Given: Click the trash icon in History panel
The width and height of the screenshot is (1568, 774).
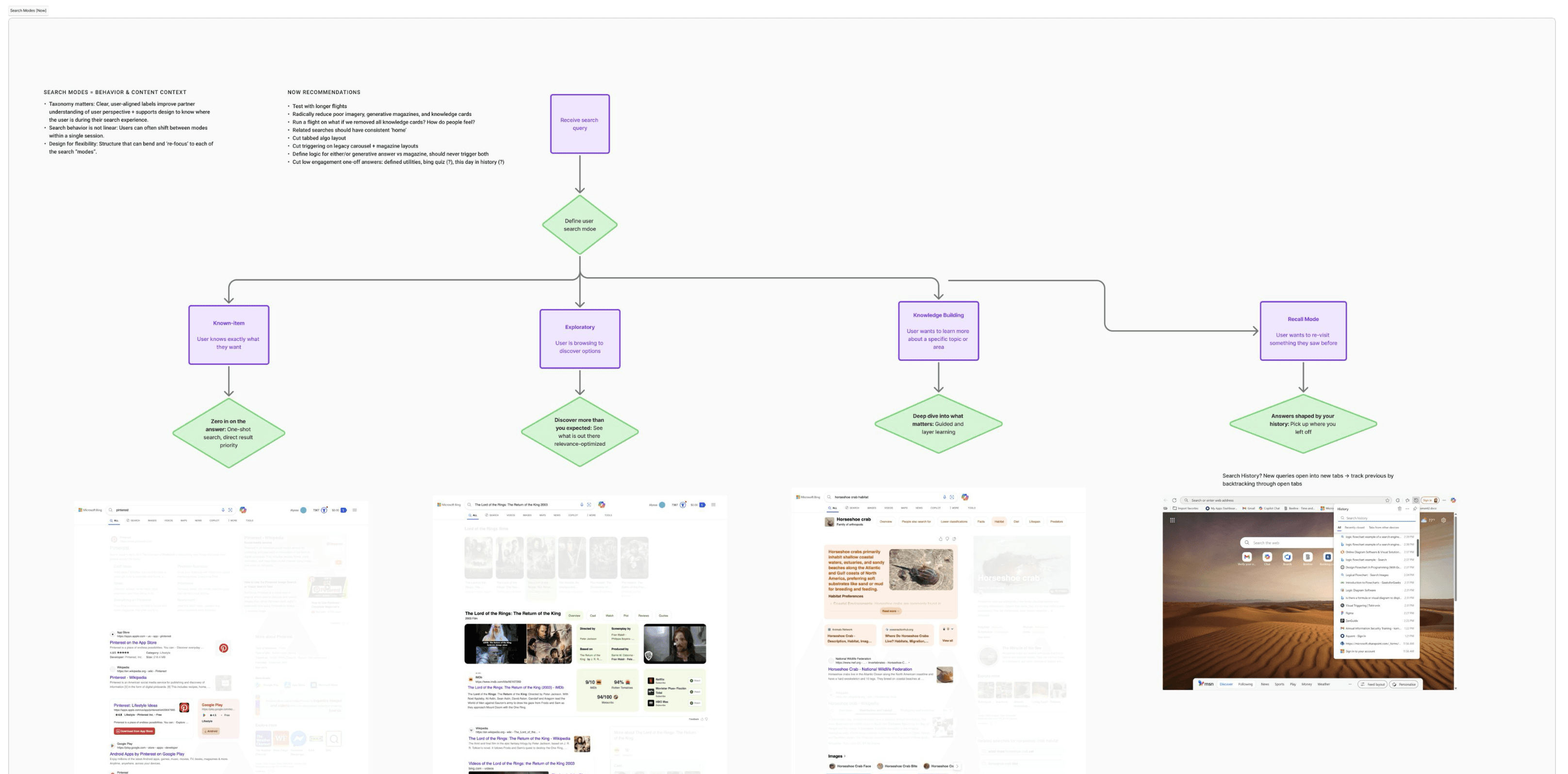Looking at the screenshot, I should click(1399, 509).
